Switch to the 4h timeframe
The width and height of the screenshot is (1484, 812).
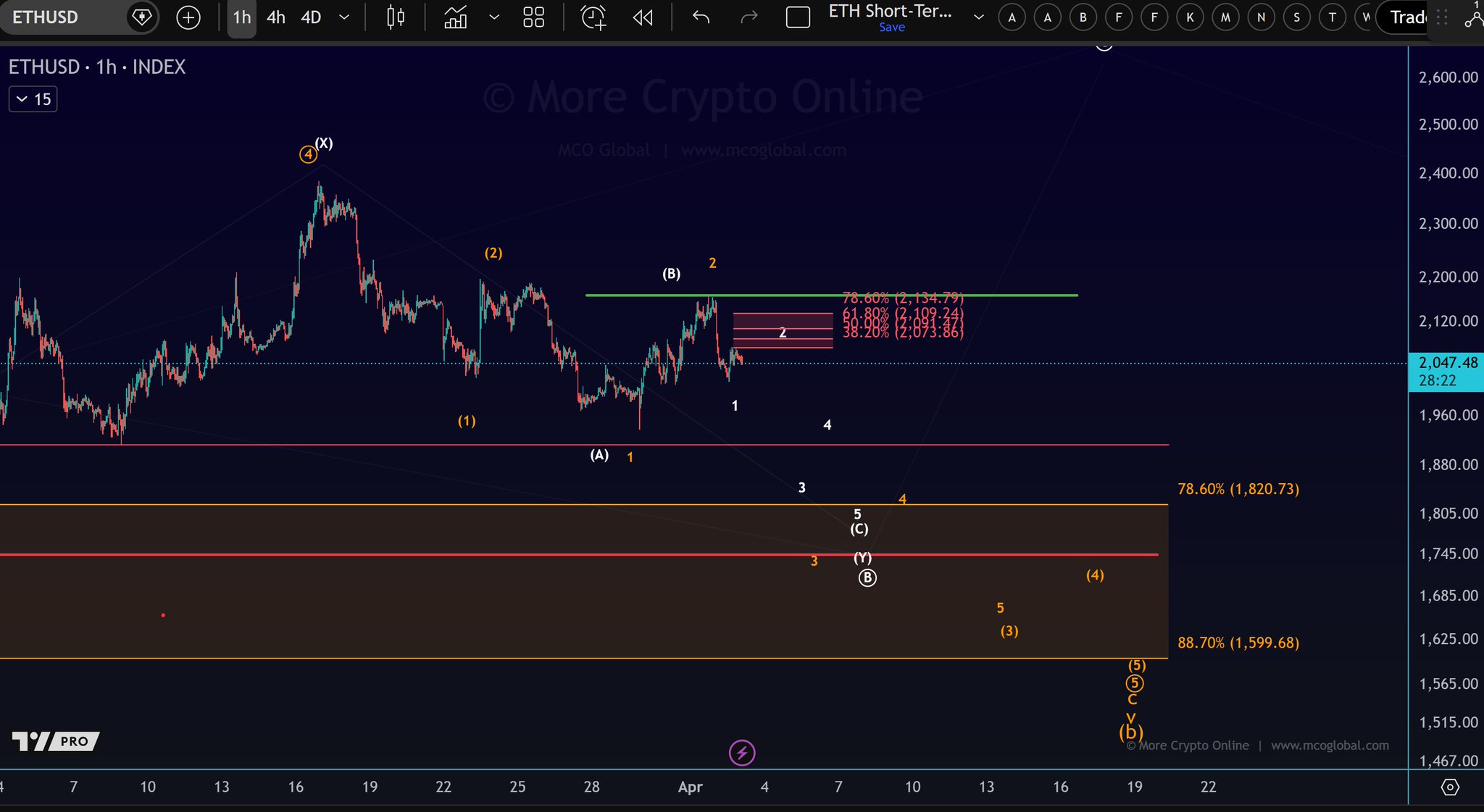point(275,17)
